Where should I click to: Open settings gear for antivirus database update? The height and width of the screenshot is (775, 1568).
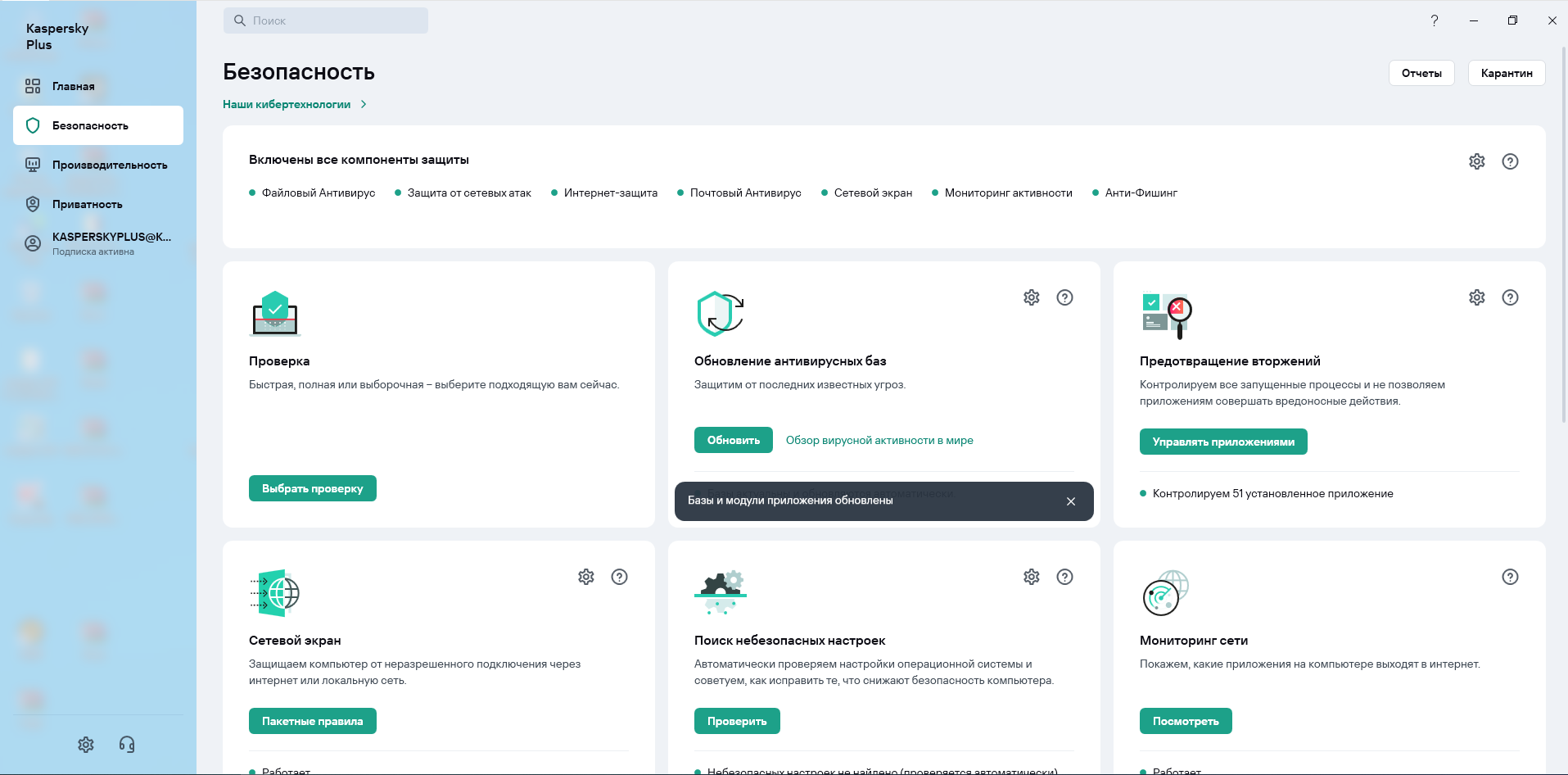(1031, 297)
